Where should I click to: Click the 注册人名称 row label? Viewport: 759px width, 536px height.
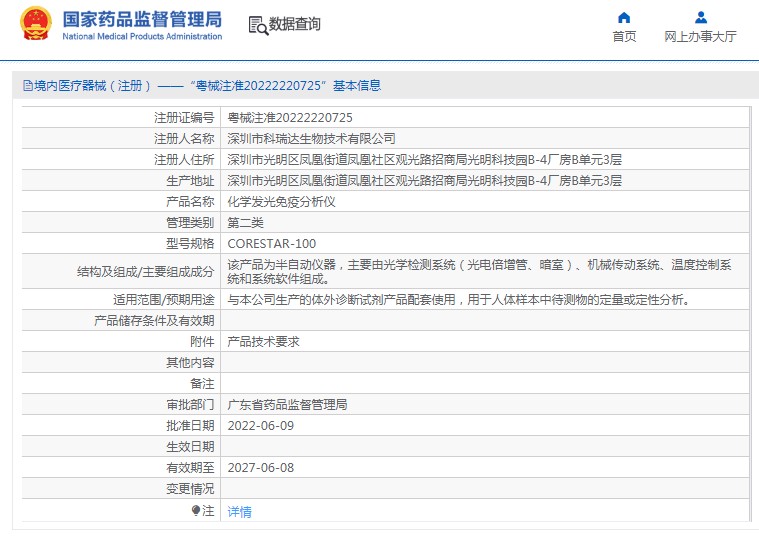pyautogui.click(x=184, y=139)
